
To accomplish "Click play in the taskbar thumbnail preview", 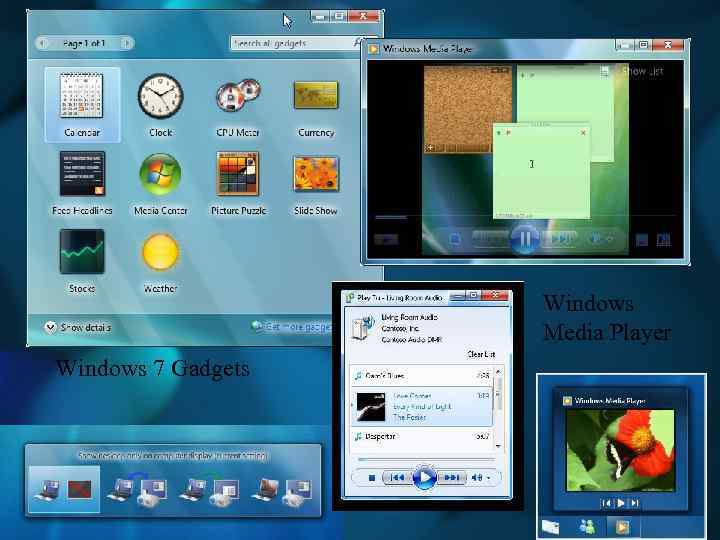I will [620, 503].
